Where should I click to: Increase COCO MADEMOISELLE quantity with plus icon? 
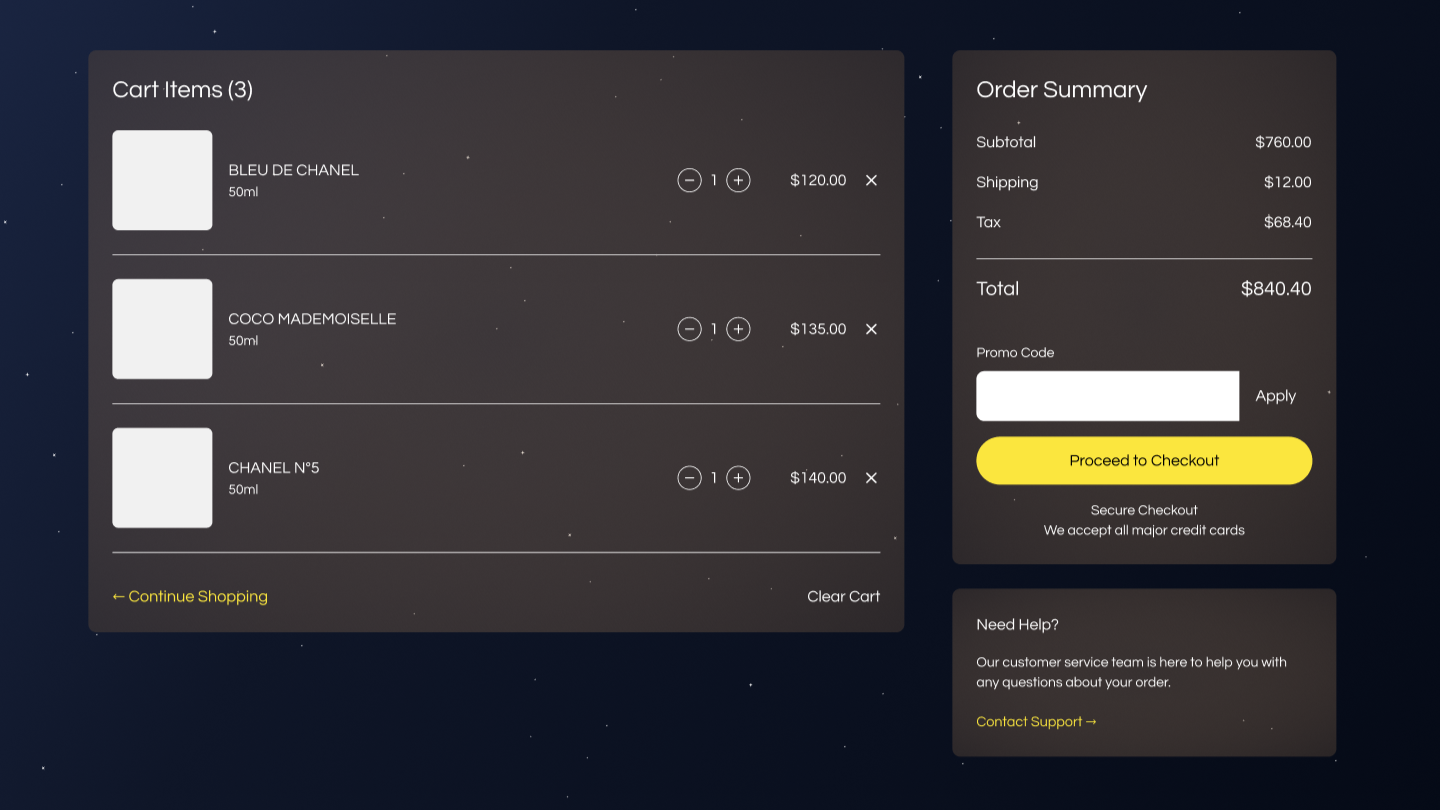coord(738,329)
